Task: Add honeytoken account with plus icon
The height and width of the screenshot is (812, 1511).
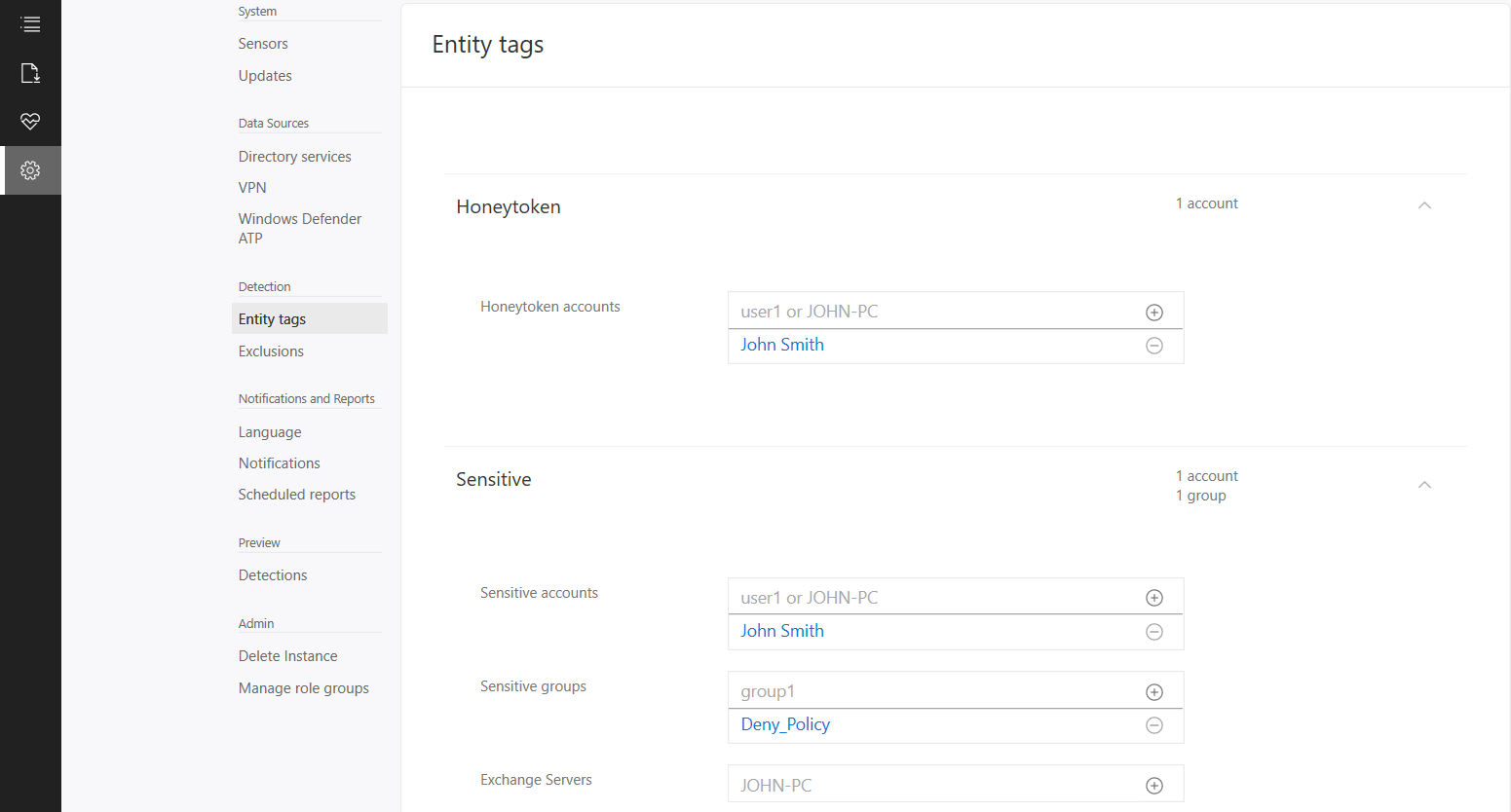Action: coord(1154,313)
